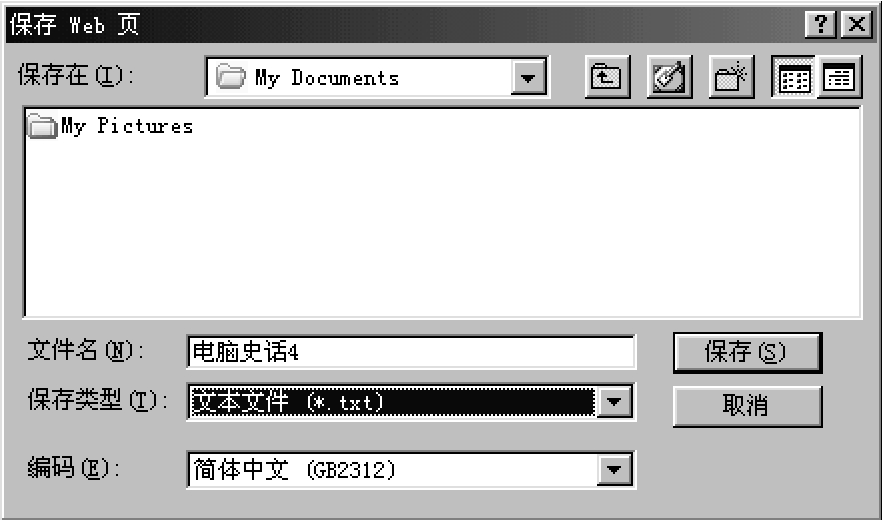This screenshot has width=882, height=520.
Task: Expand the 保存类型 dropdown arrow
Action: (614, 402)
